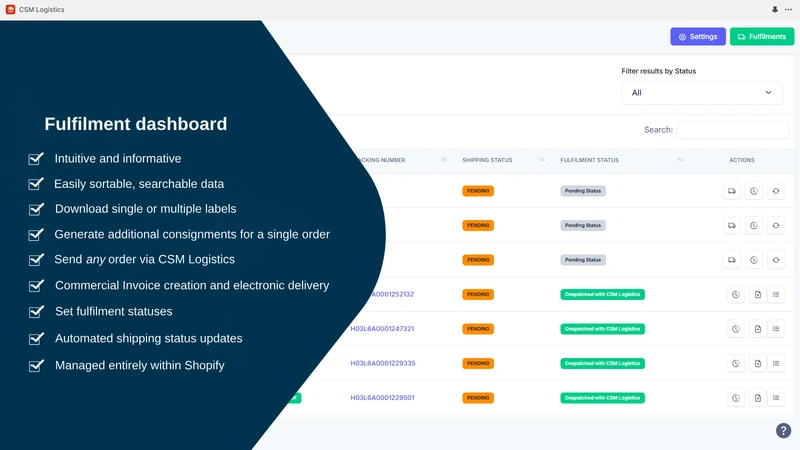Screen dimensions: 800x450
Task: Click the CSM Logistics app logo
Action: tap(10, 10)
